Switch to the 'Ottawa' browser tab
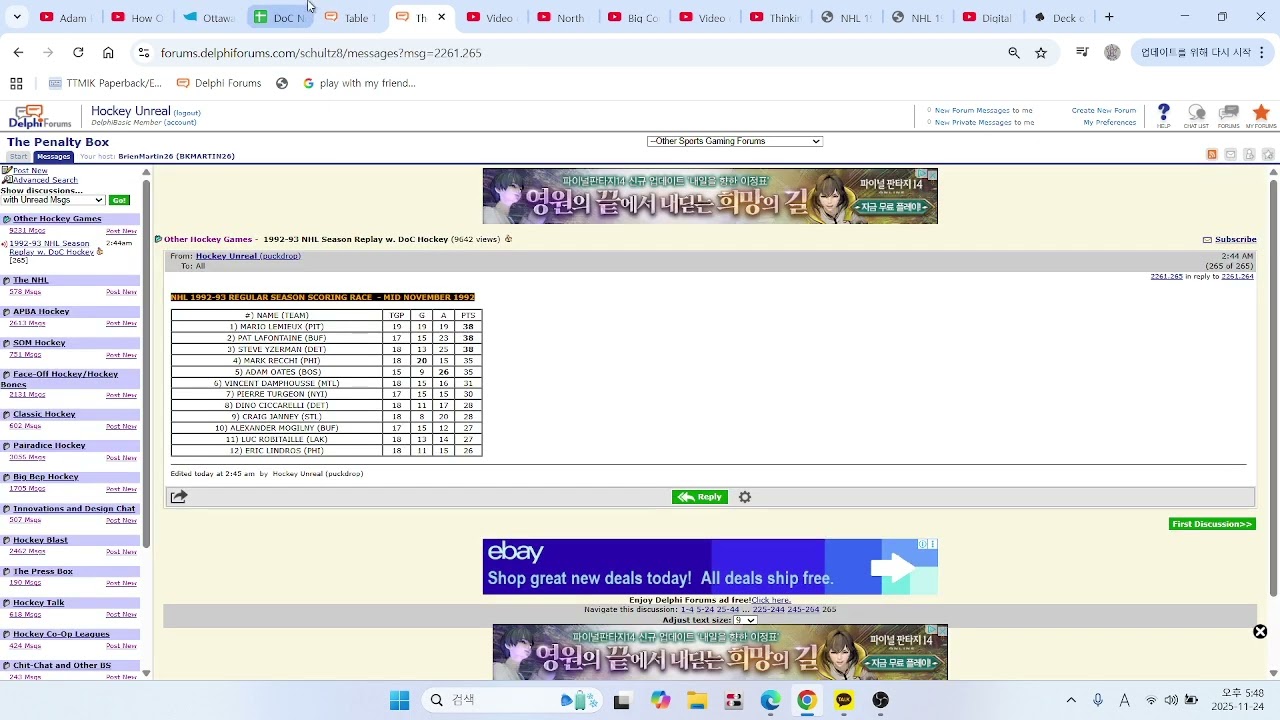 coord(208,17)
